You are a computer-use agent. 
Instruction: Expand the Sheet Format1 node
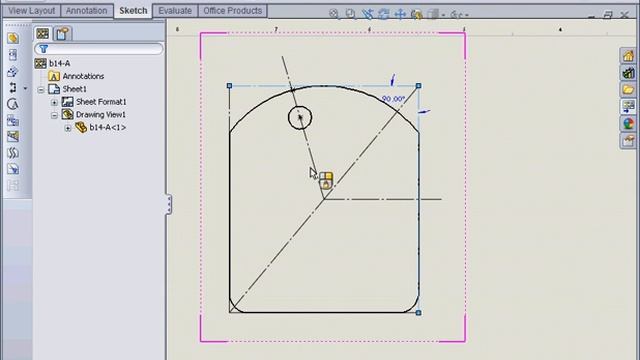[x=54, y=102]
